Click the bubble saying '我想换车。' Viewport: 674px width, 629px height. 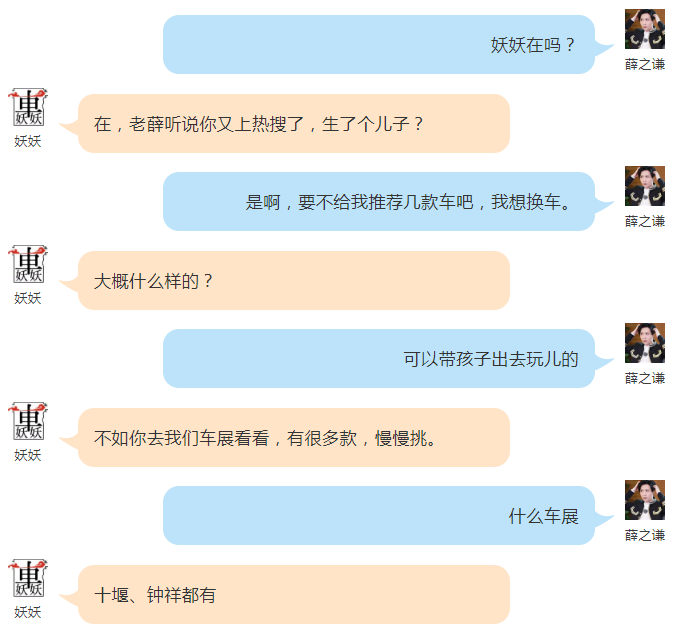[x=379, y=202]
